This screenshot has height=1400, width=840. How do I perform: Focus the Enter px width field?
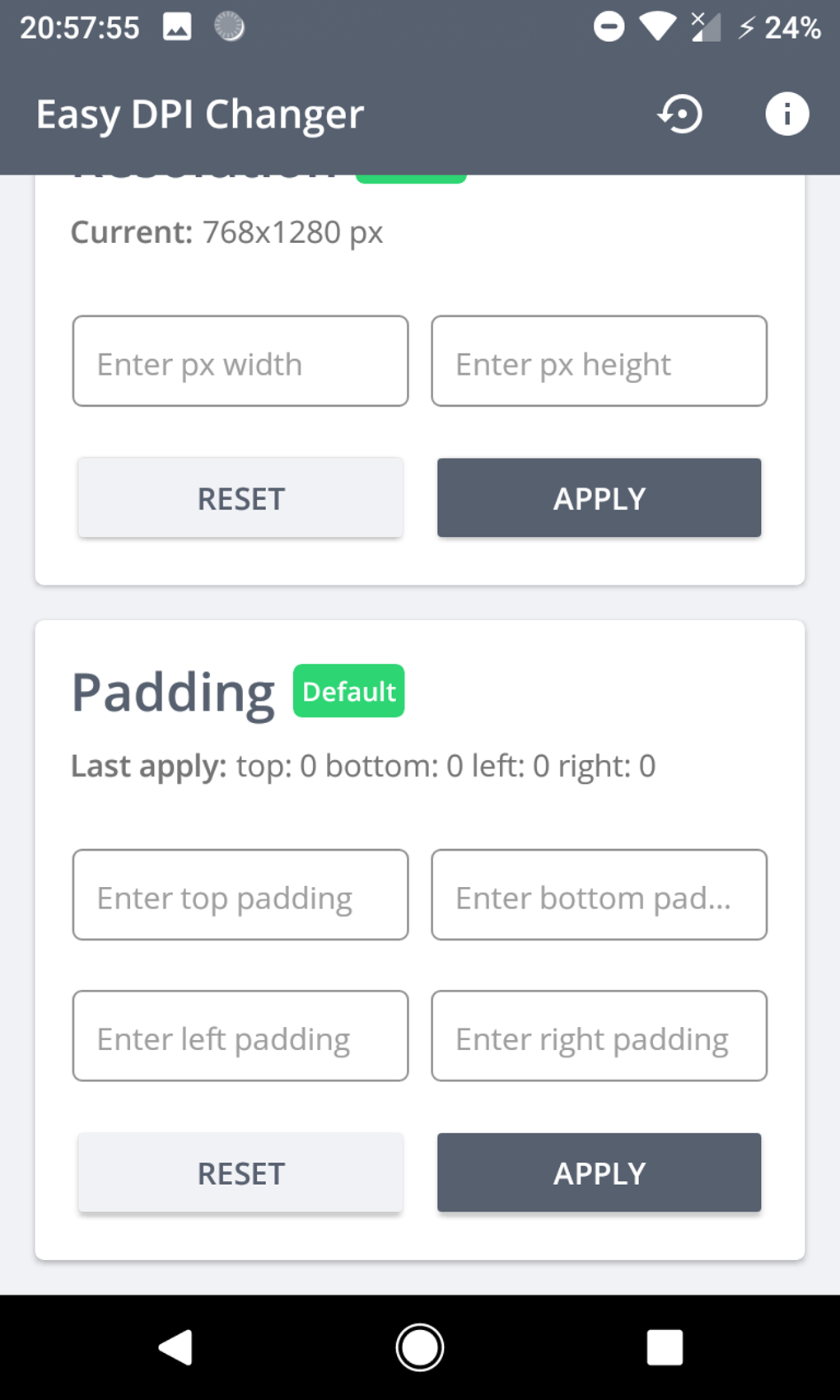click(x=240, y=362)
